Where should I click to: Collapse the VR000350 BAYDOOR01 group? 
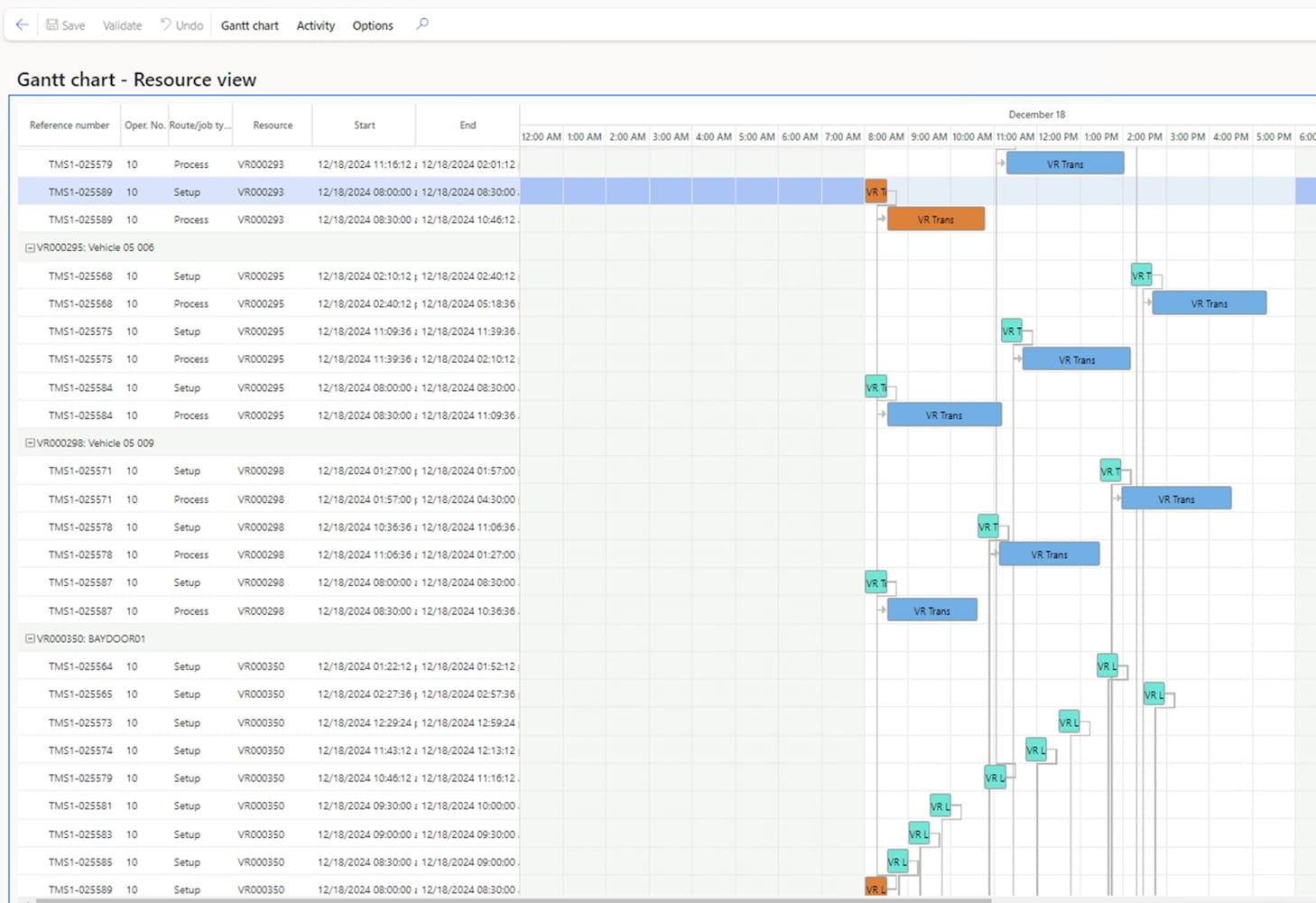coord(30,638)
